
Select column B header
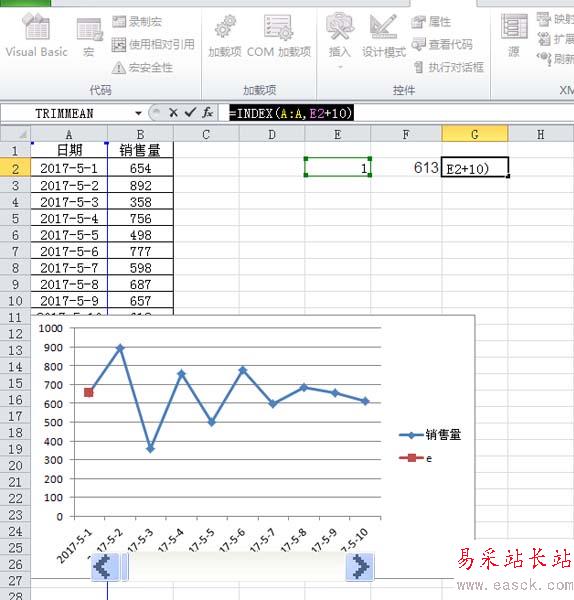[140, 134]
